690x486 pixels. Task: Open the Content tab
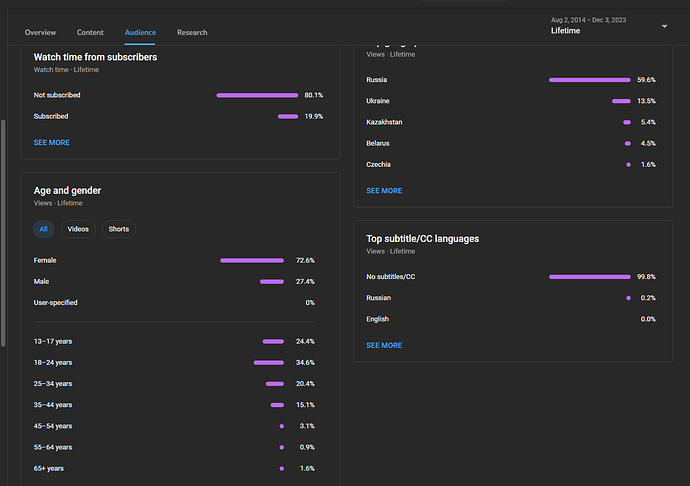(90, 33)
